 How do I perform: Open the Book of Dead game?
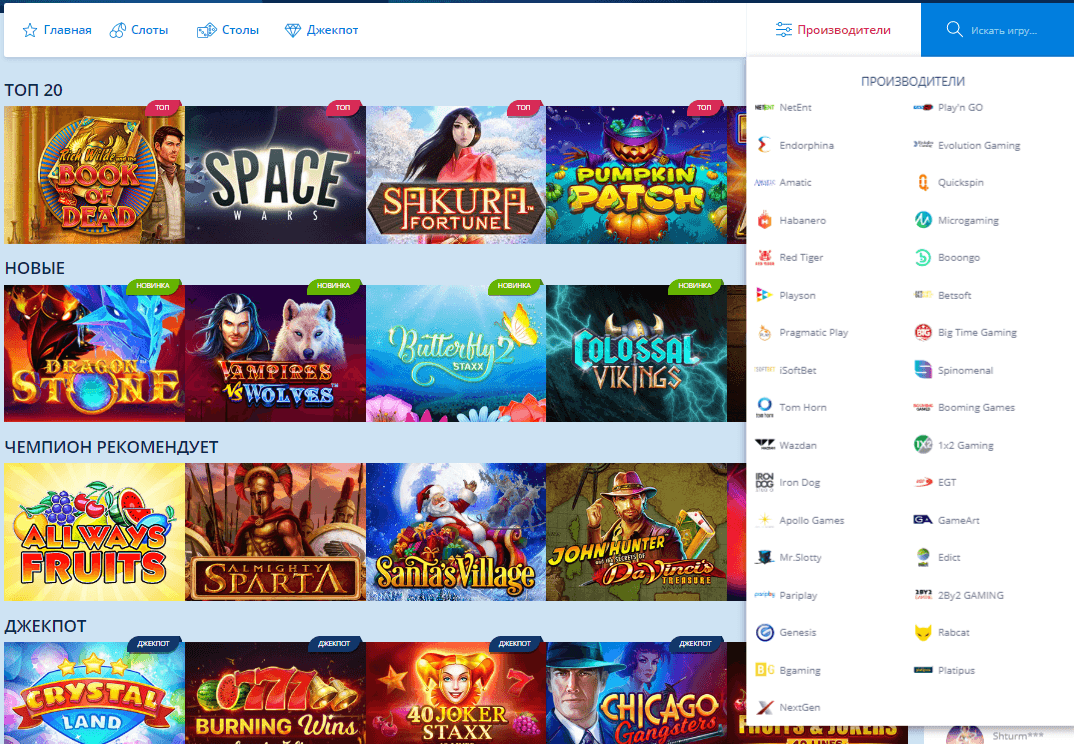tap(94, 175)
